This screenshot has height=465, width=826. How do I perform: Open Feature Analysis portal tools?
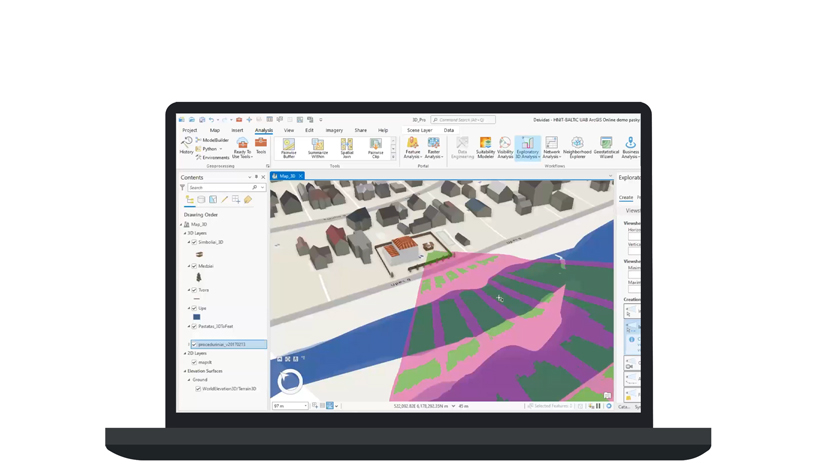[412, 148]
